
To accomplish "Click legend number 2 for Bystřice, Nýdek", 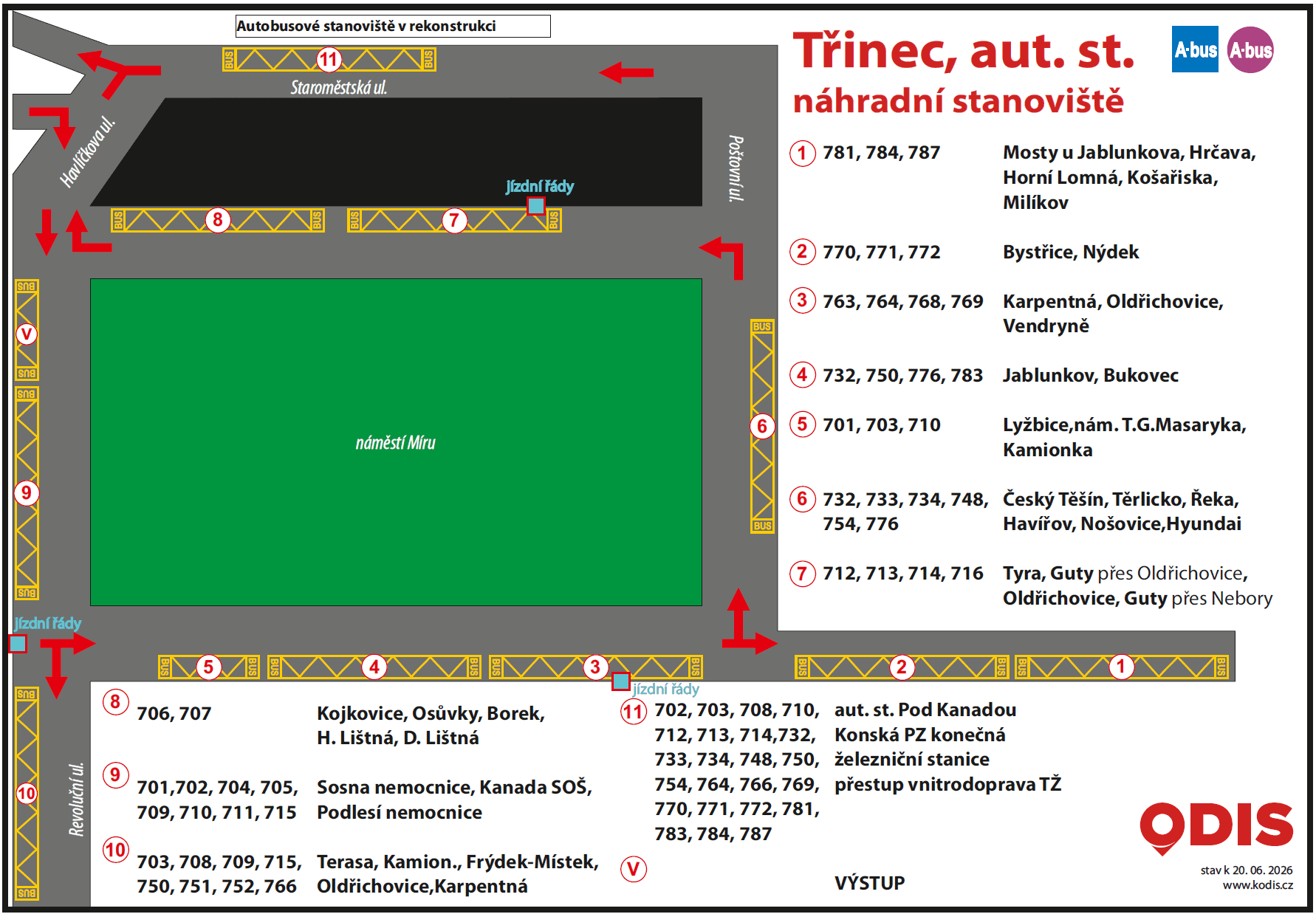I will (x=802, y=252).
